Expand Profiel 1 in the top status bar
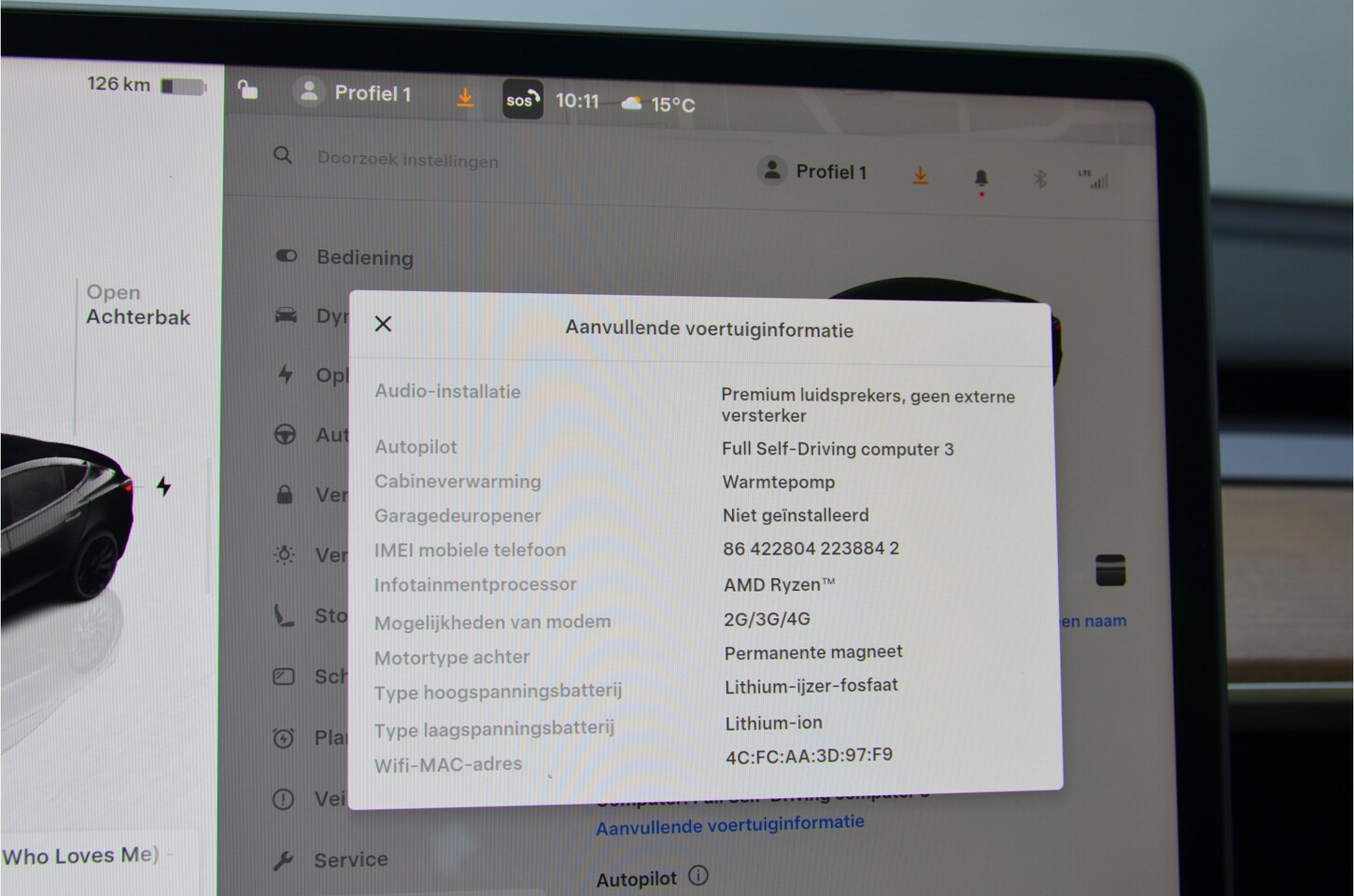 tap(354, 92)
